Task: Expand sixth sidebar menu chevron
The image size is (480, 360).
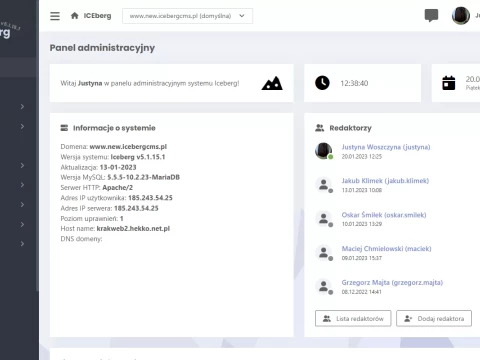Action: [22, 224]
